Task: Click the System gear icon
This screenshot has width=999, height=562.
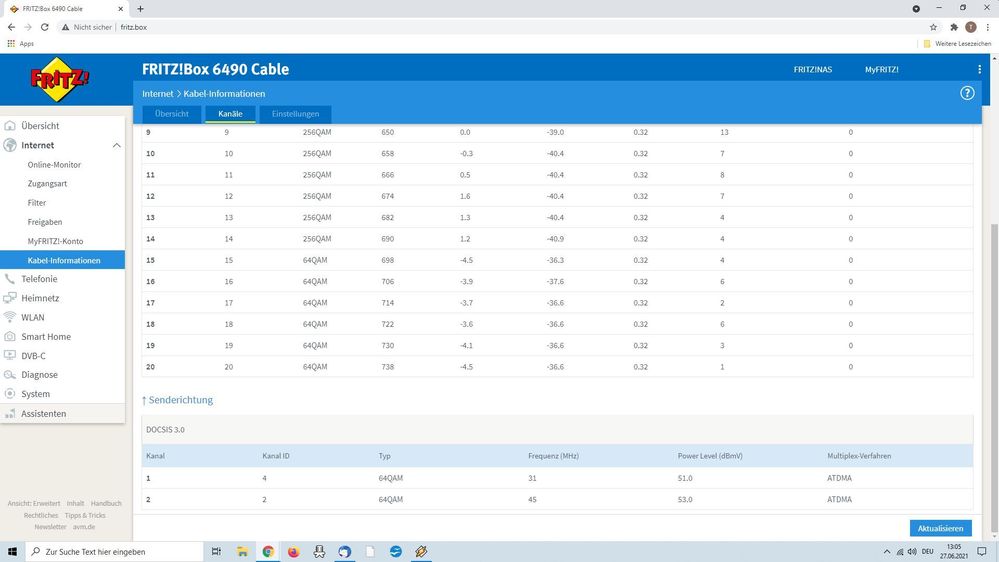Action: click(10, 394)
